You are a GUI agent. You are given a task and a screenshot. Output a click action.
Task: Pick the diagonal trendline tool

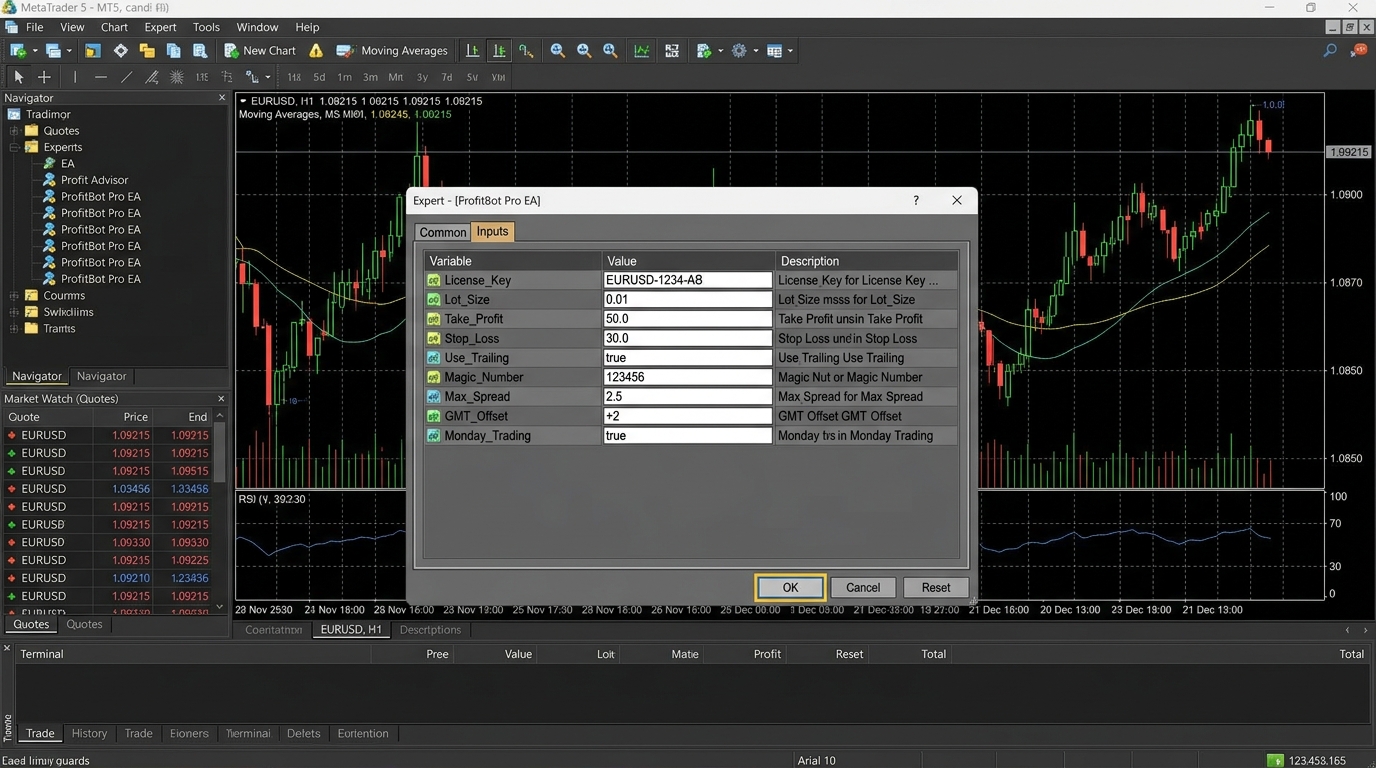tap(126, 77)
